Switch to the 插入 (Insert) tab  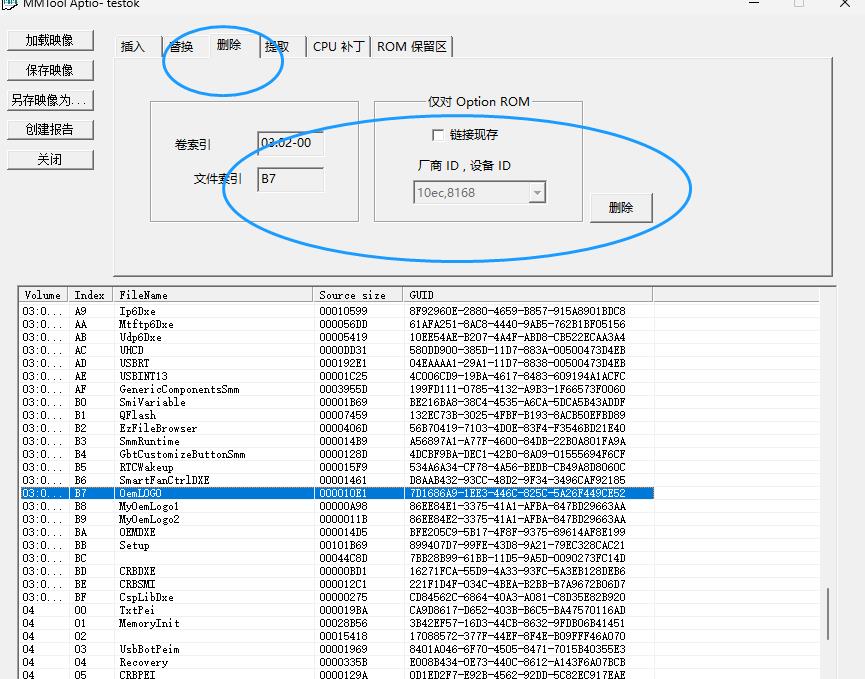138,46
